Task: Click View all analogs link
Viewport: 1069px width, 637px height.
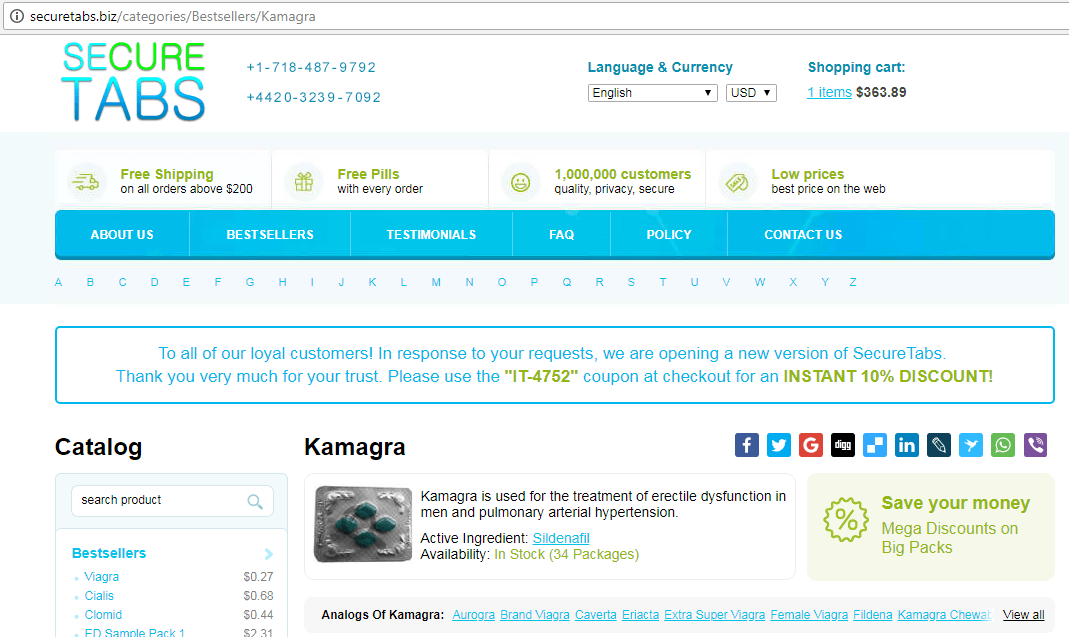Action: (x=1023, y=614)
